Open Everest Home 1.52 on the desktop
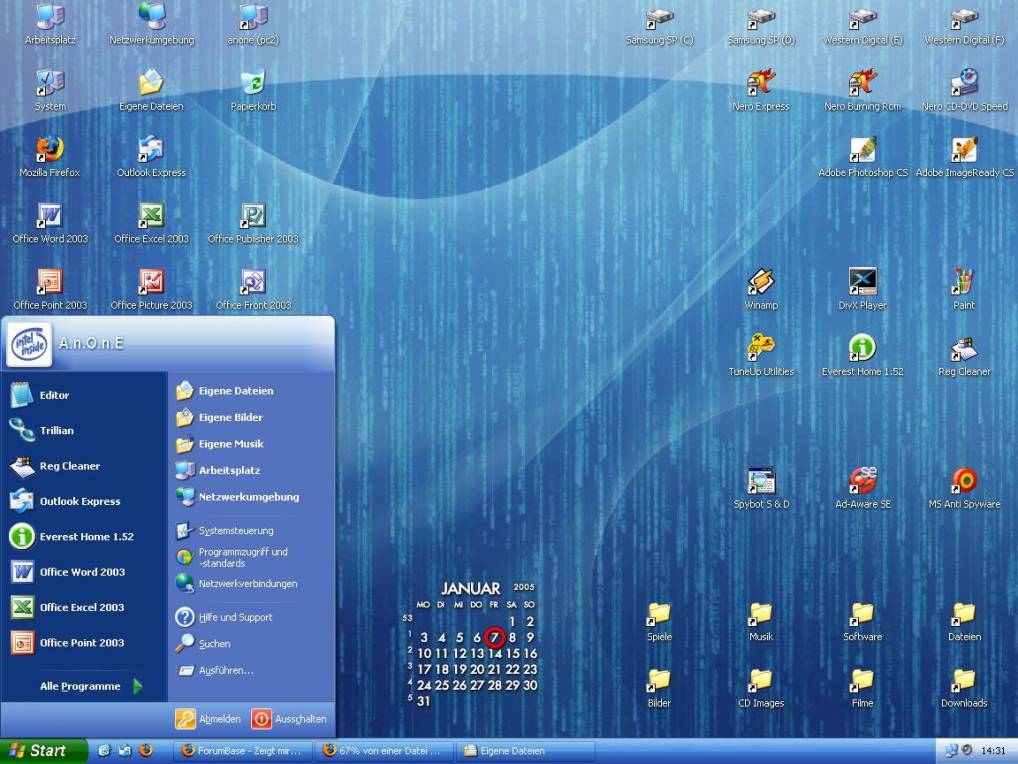This screenshot has height=764, width=1018. click(x=862, y=355)
